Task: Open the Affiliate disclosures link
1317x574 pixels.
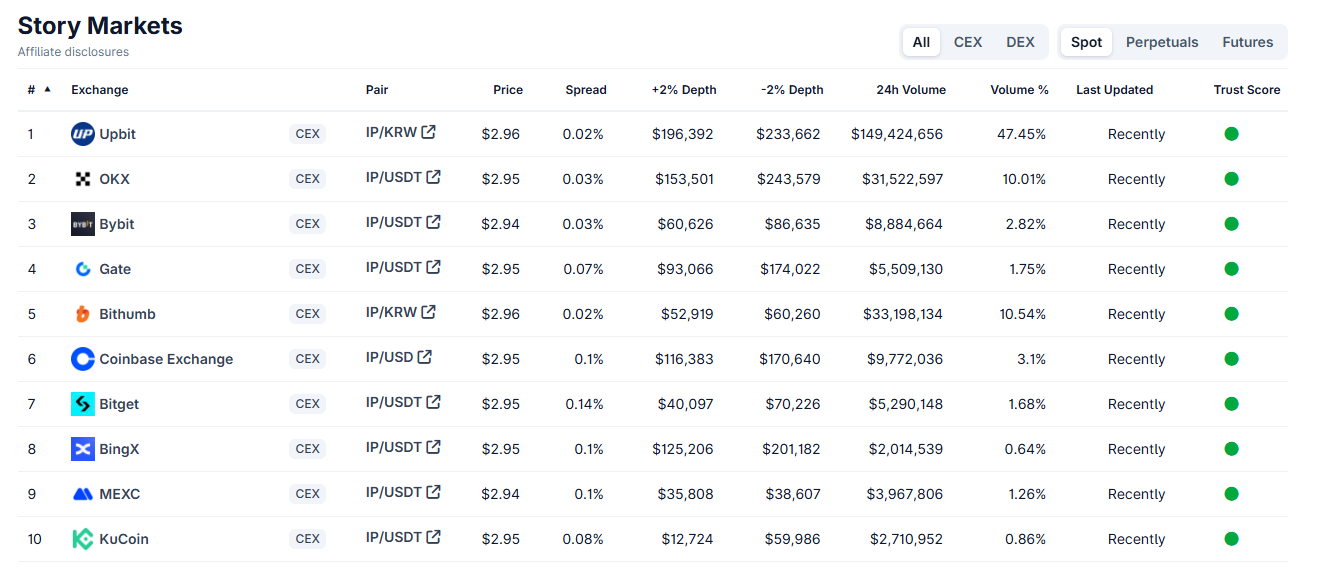Action: point(73,52)
